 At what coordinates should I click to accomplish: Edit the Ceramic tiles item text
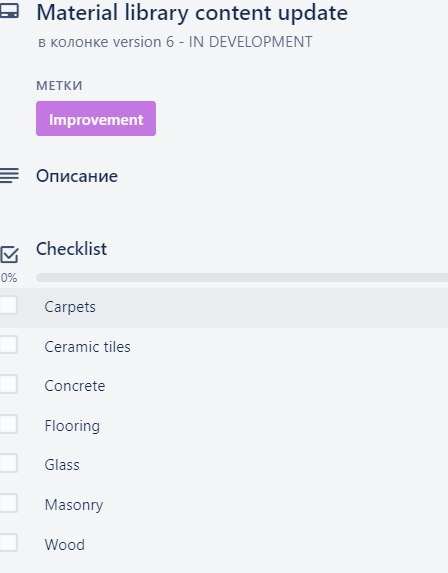87,347
